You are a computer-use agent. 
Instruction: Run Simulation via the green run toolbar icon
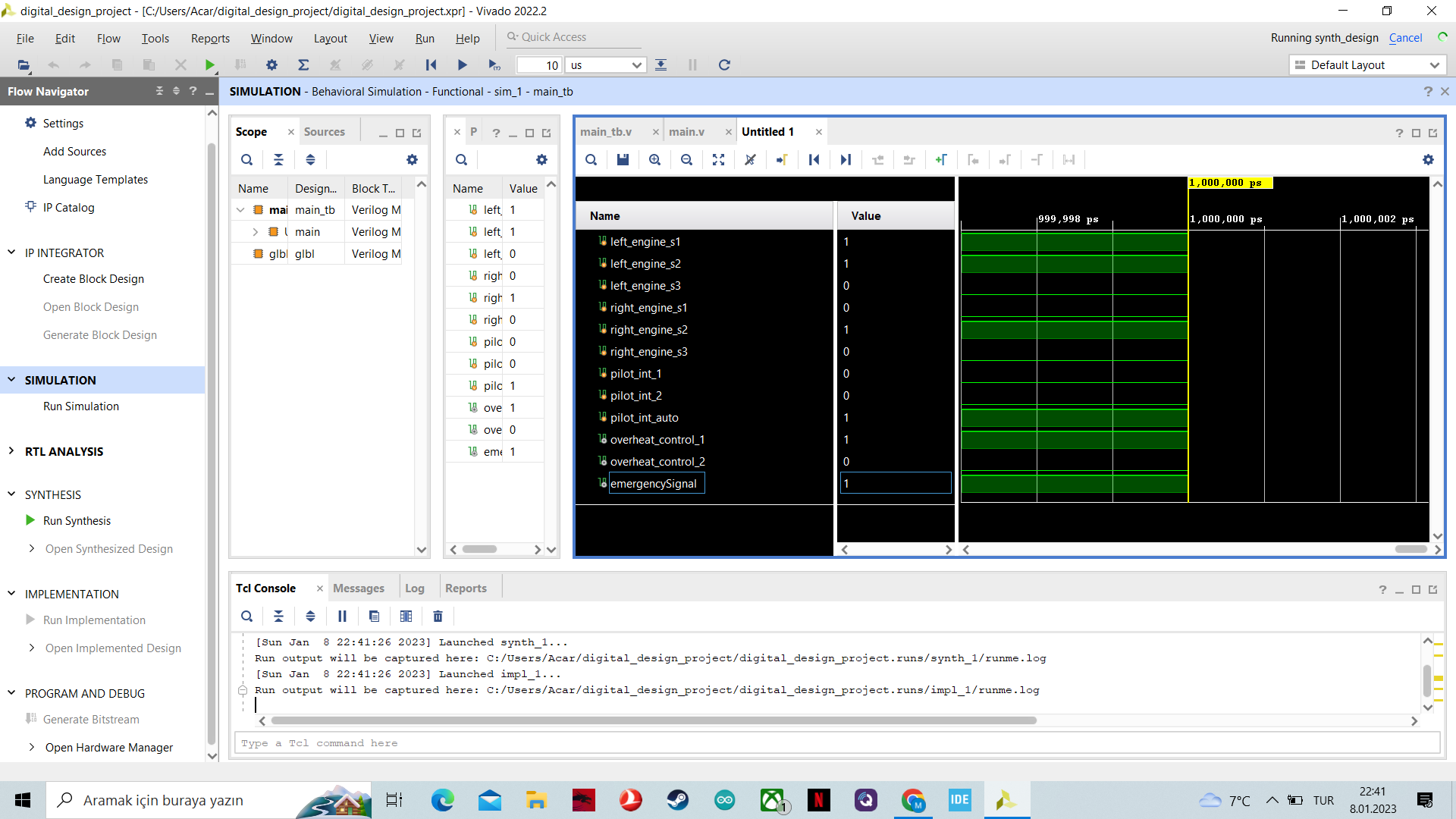coord(210,64)
